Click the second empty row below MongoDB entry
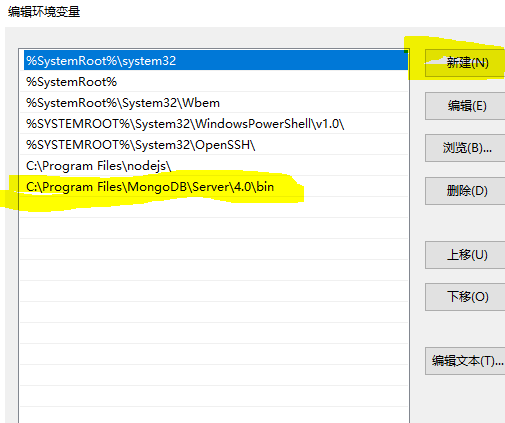The width and height of the screenshot is (505, 423). coord(214,228)
